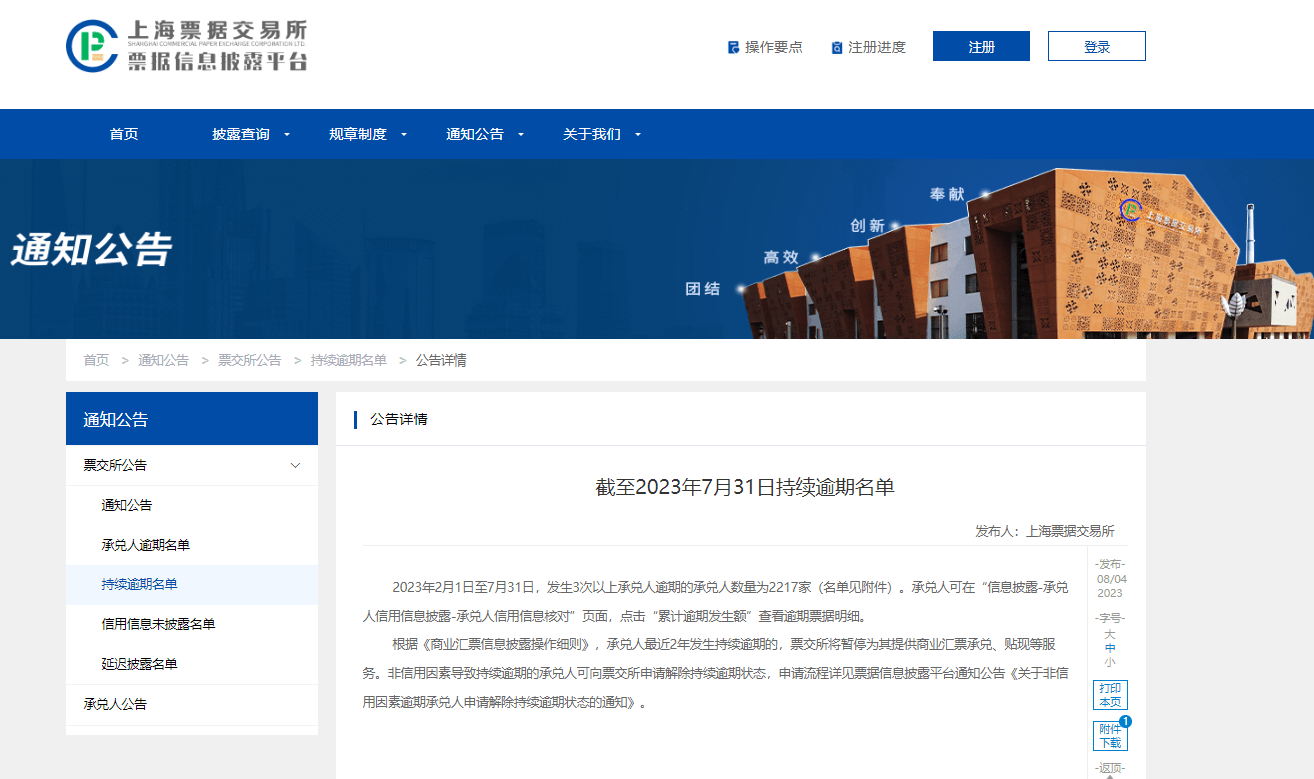The height and width of the screenshot is (779, 1314).
Task: Click the 注册 button
Action: coord(981,46)
